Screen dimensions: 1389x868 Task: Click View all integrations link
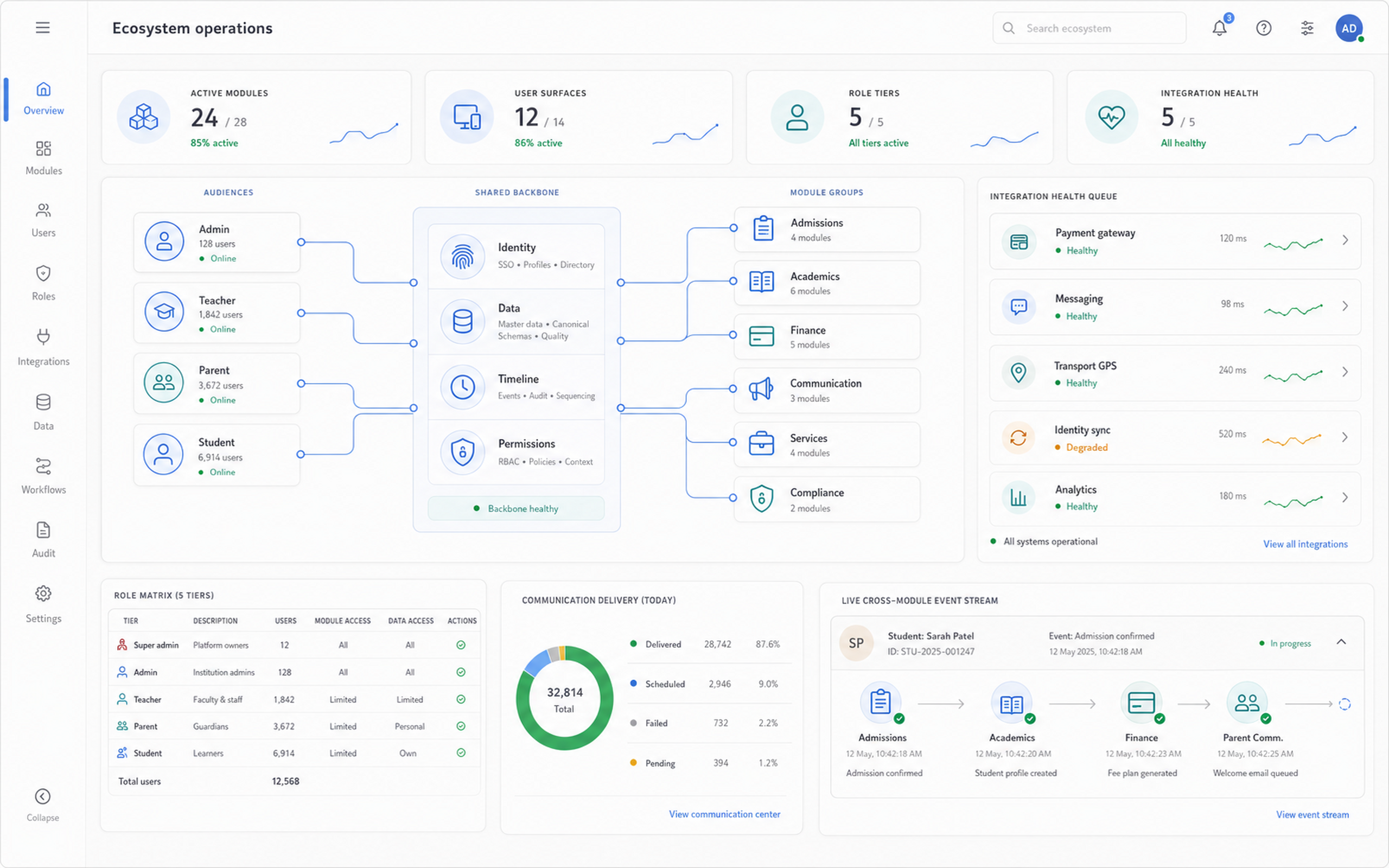tap(1305, 544)
